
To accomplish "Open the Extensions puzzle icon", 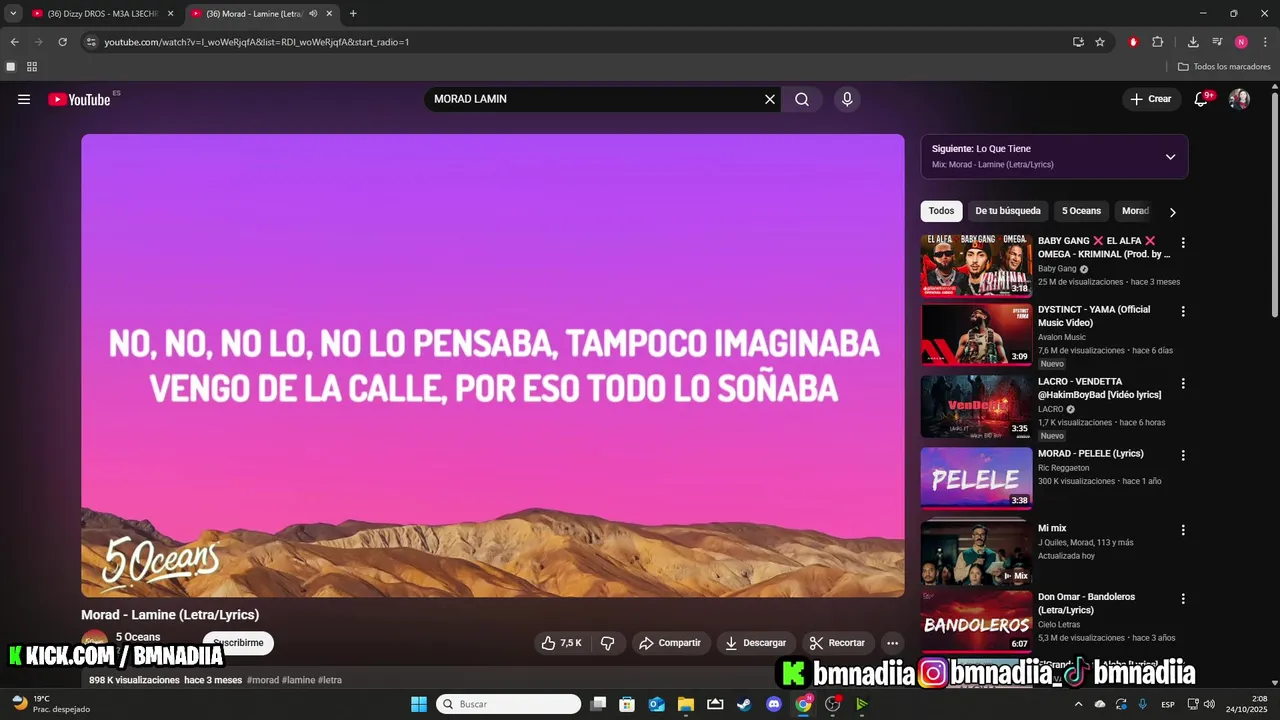I will tap(1158, 42).
